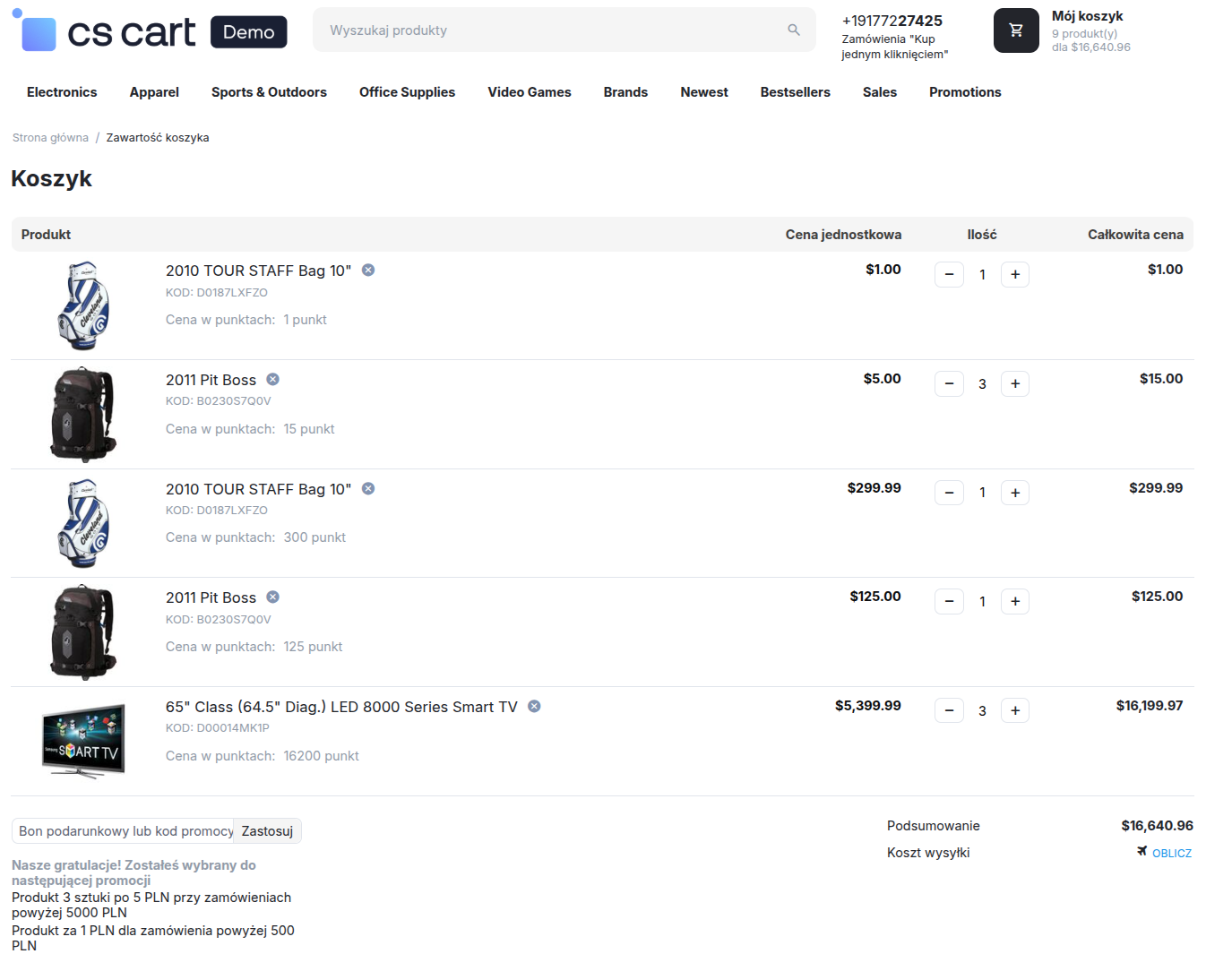Remove the $125.00 Pit Boss item

(273, 597)
